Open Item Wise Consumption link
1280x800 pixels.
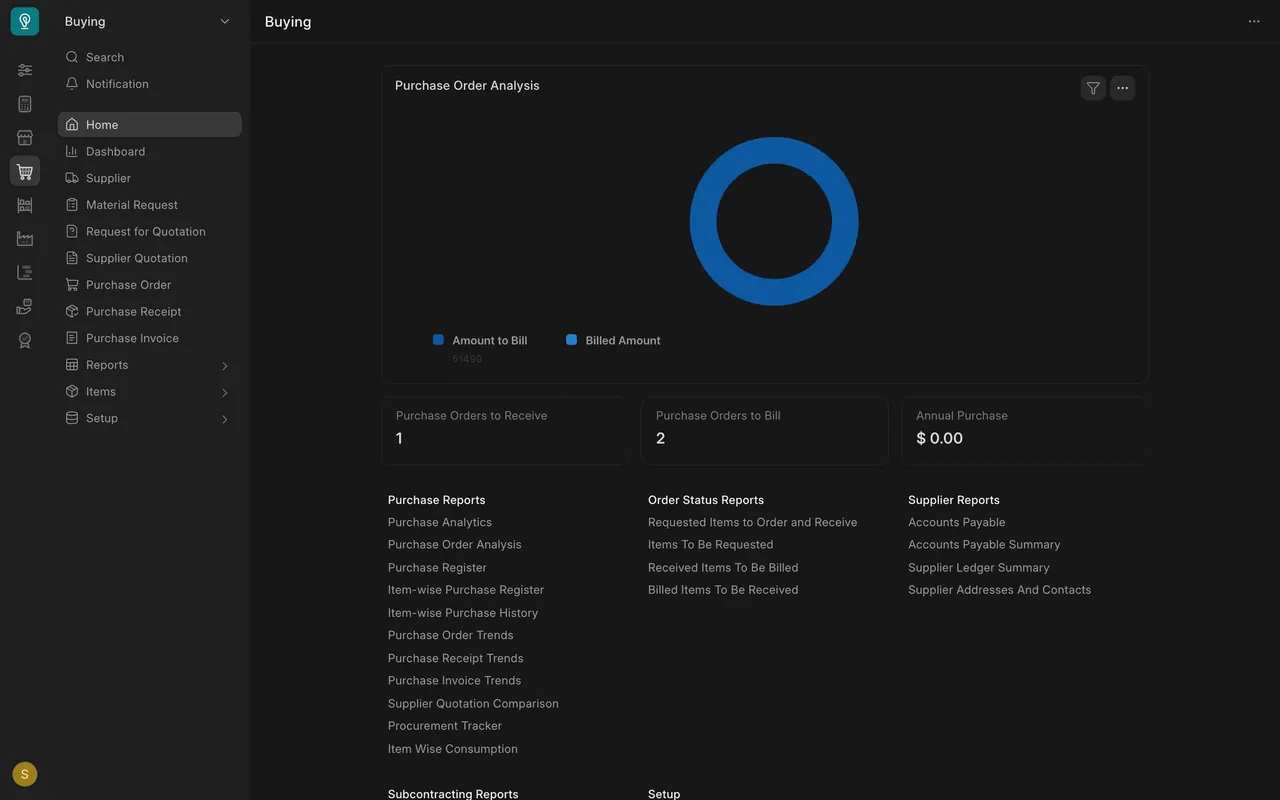(453, 749)
